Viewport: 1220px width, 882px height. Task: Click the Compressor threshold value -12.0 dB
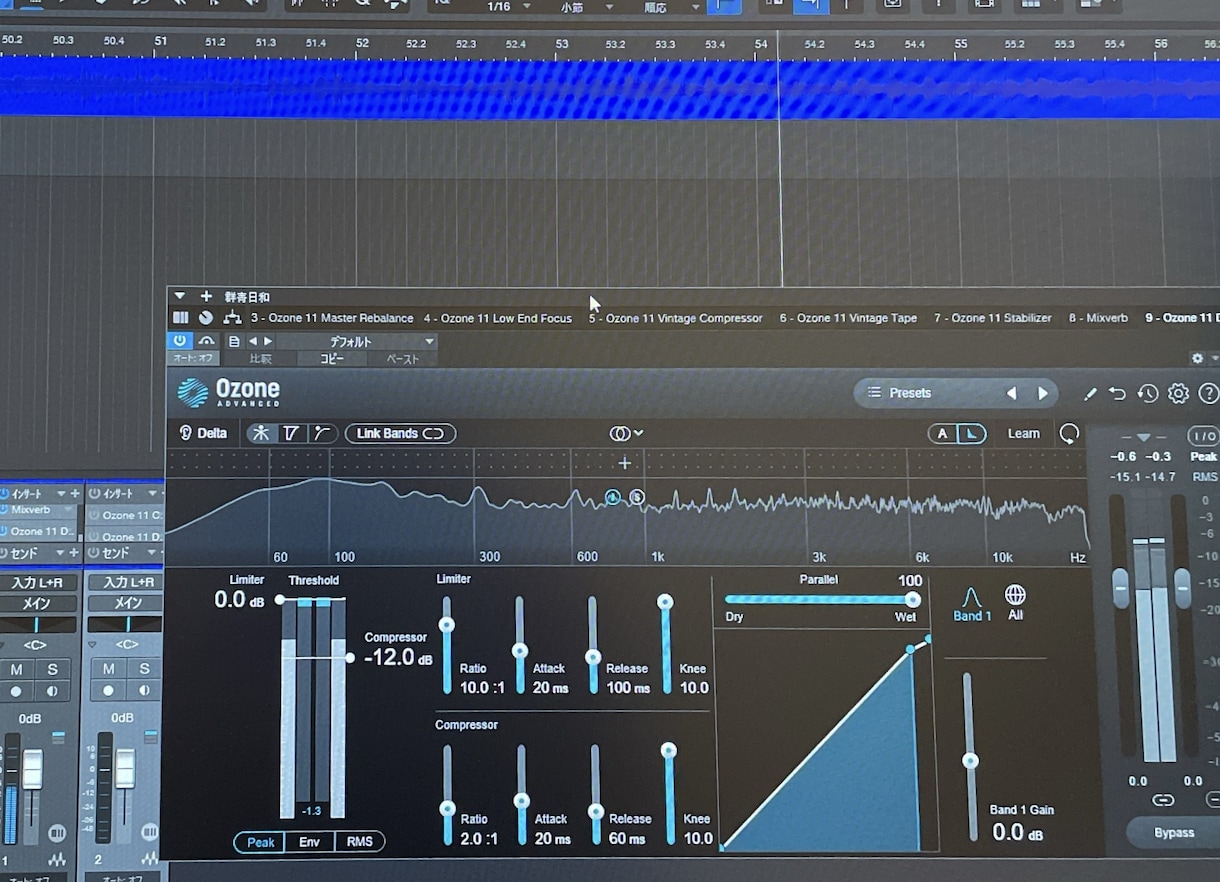[398, 658]
